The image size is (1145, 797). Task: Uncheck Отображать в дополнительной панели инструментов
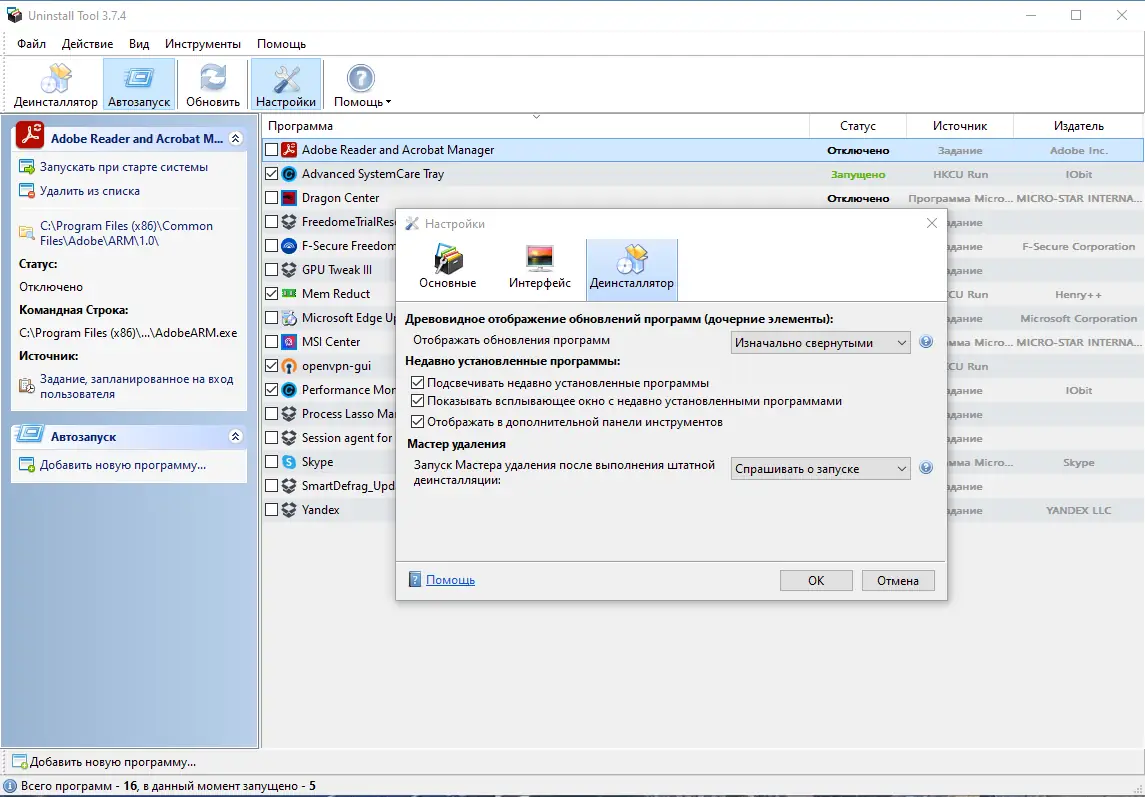pyautogui.click(x=418, y=422)
